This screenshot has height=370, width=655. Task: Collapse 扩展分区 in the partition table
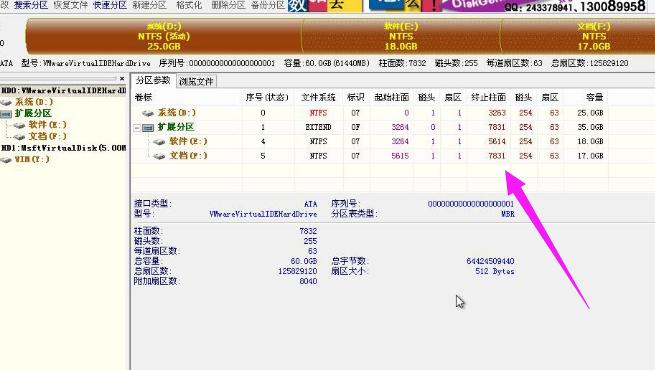click(137, 128)
